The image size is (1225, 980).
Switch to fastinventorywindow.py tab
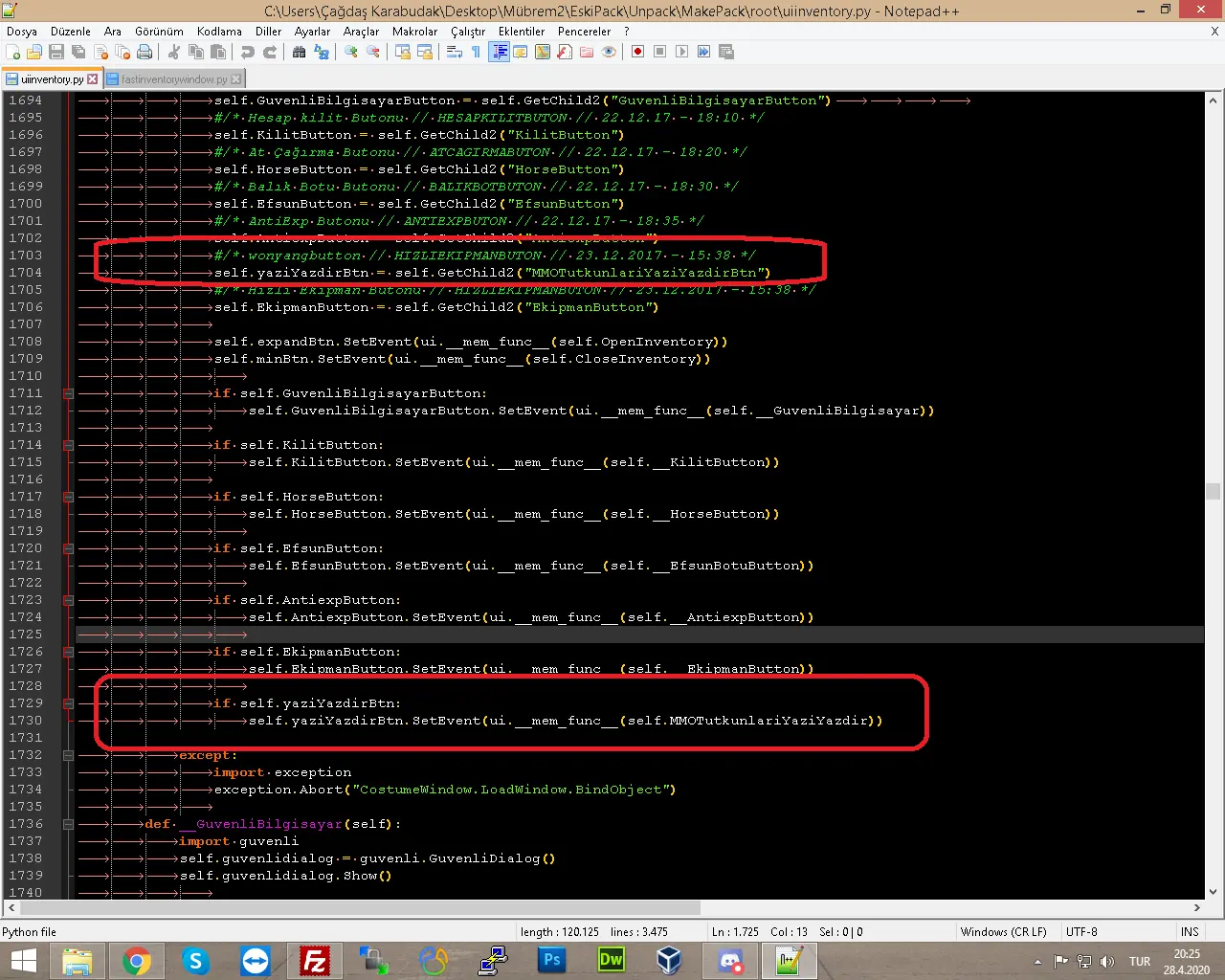pos(174,79)
